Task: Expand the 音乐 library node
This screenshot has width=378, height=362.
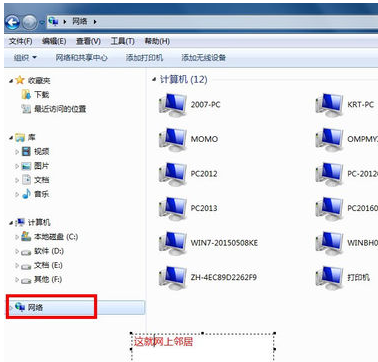Action: (17, 194)
